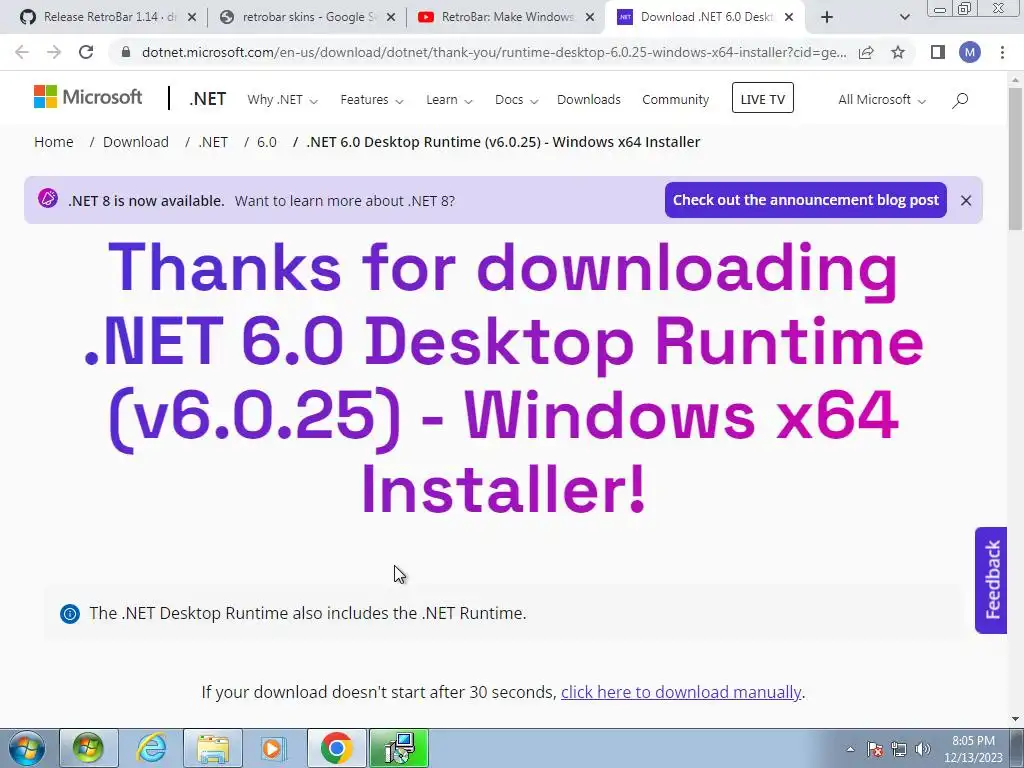Click the LIVE TV button
The image size is (1024, 768).
pos(762,98)
